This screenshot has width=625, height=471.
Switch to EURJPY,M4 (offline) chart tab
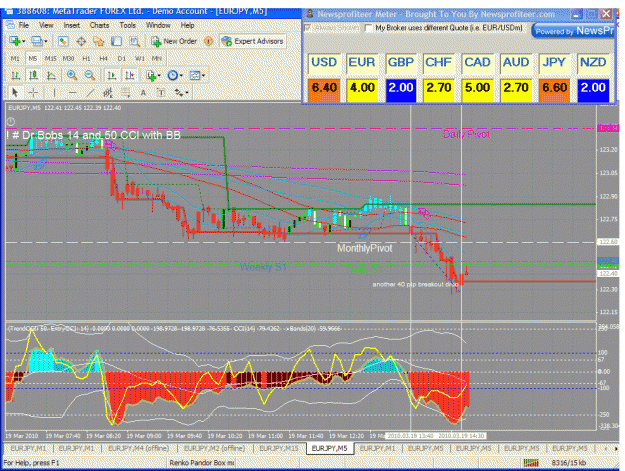[x=138, y=449]
